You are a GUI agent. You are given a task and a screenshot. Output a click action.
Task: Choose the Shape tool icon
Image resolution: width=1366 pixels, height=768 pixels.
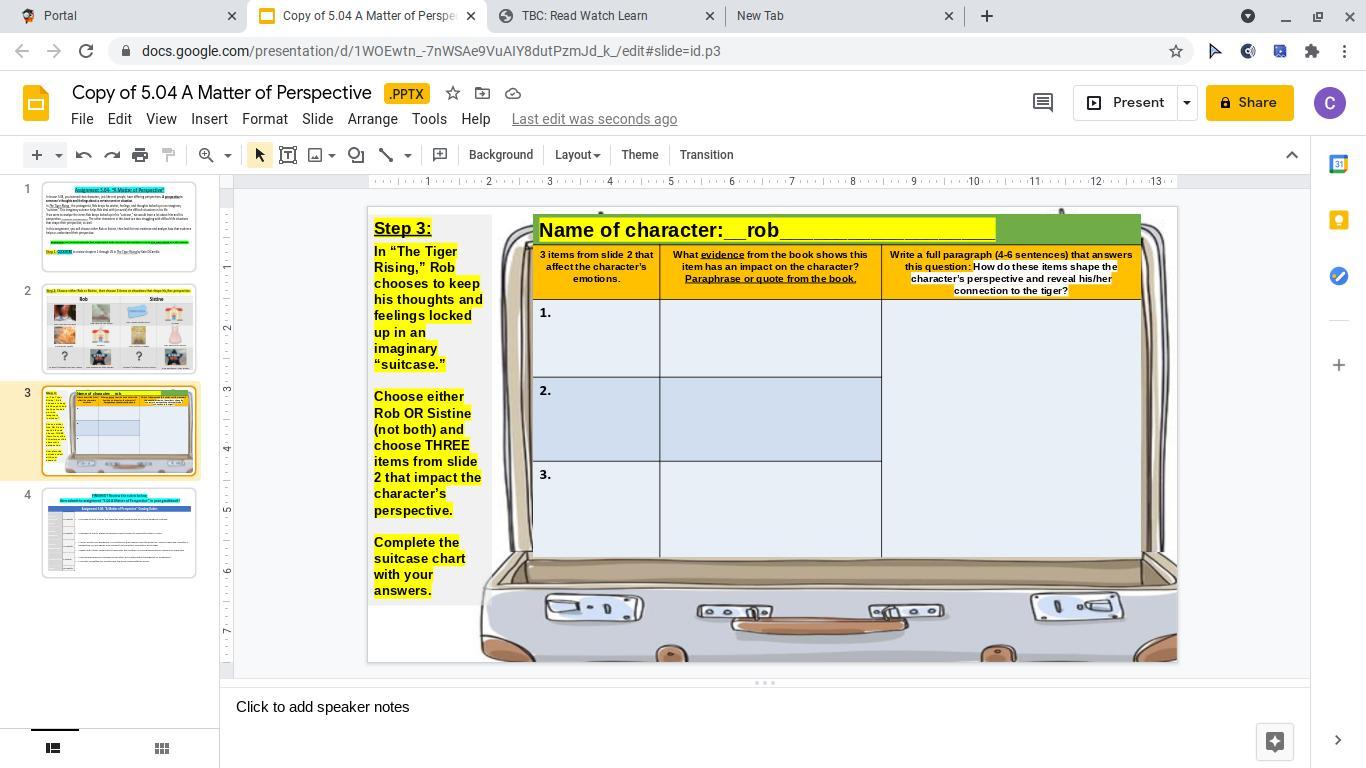coord(356,155)
